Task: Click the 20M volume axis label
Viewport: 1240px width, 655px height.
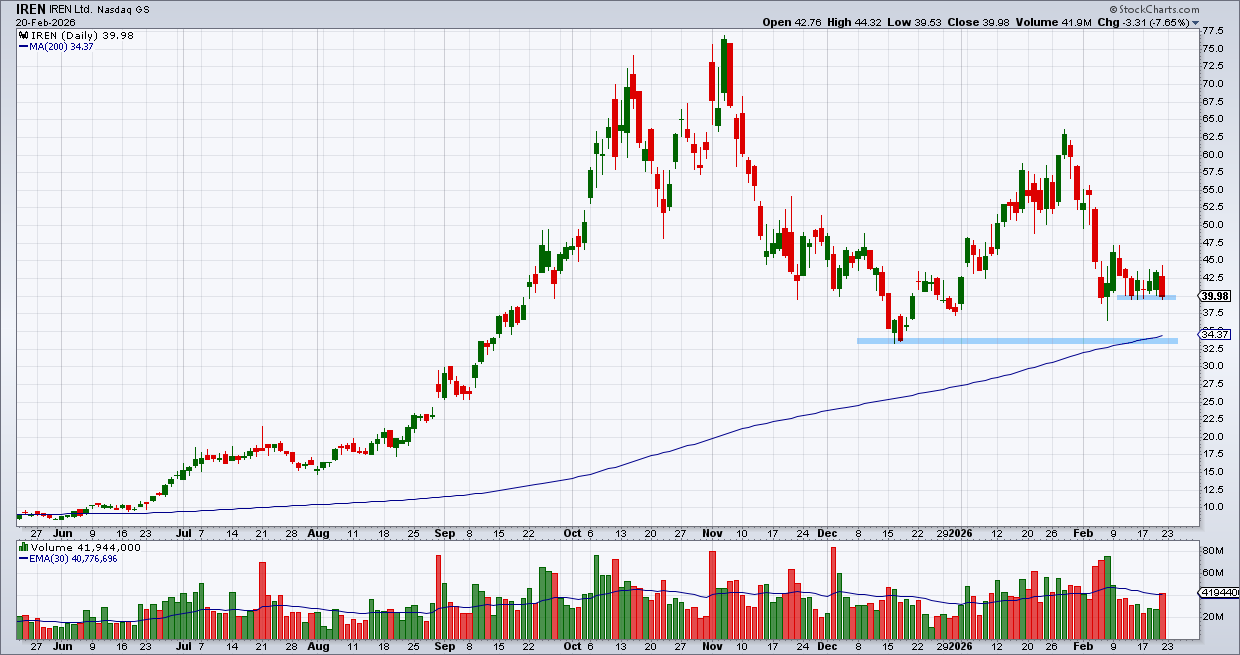Action: pos(1213,617)
